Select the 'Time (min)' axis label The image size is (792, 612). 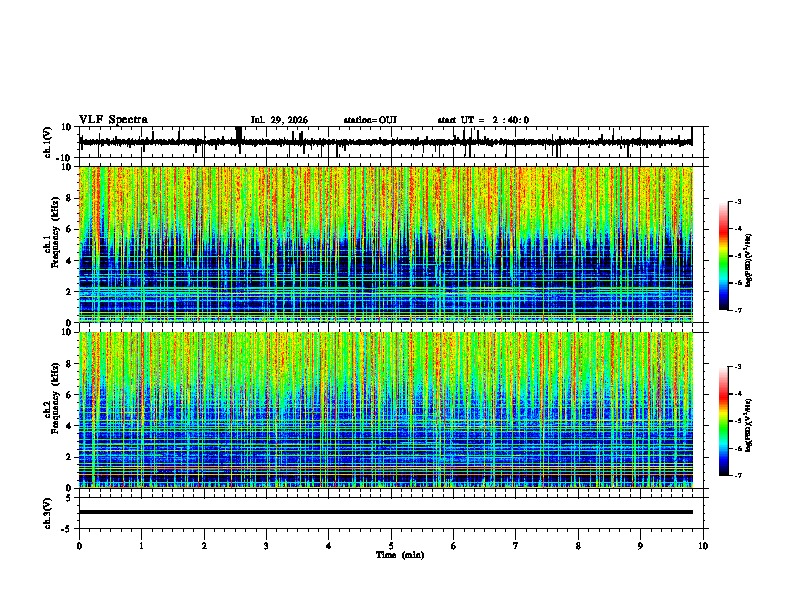pyautogui.click(x=400, y=555)
